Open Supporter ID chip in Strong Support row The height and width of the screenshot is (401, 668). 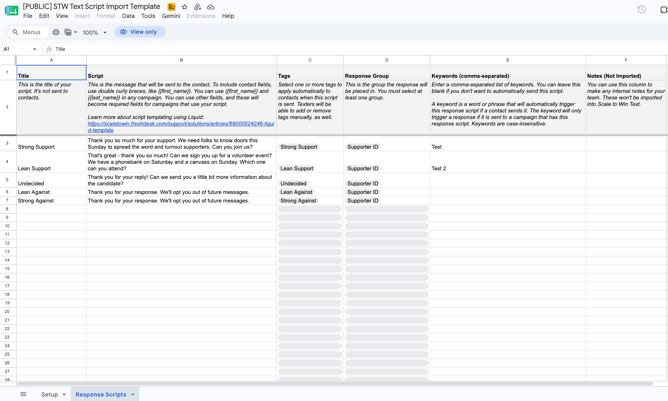click(x=363, y=147)
